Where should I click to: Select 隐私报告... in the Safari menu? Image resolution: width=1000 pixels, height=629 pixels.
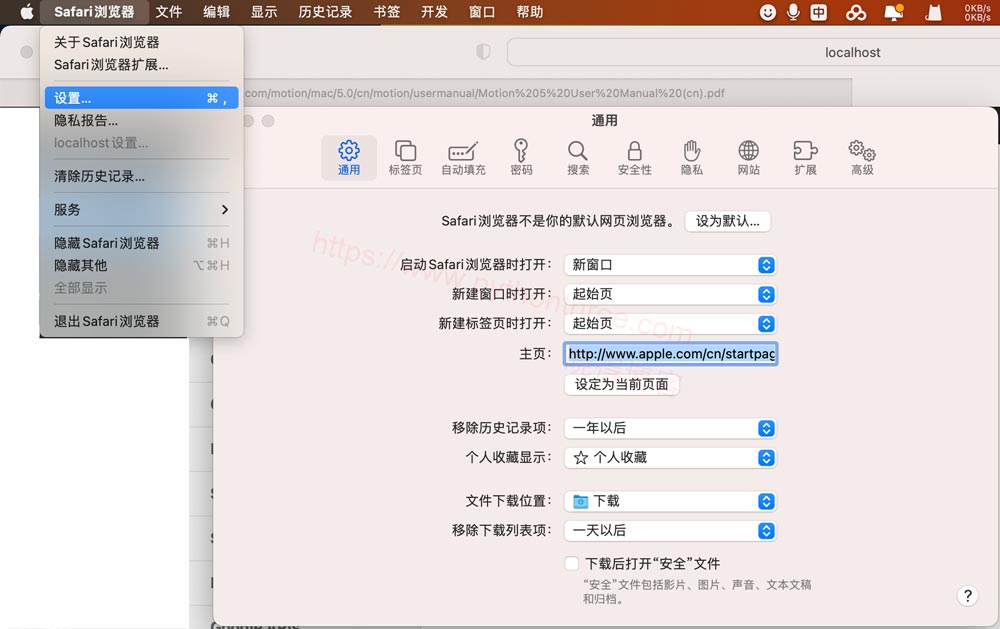86,120
